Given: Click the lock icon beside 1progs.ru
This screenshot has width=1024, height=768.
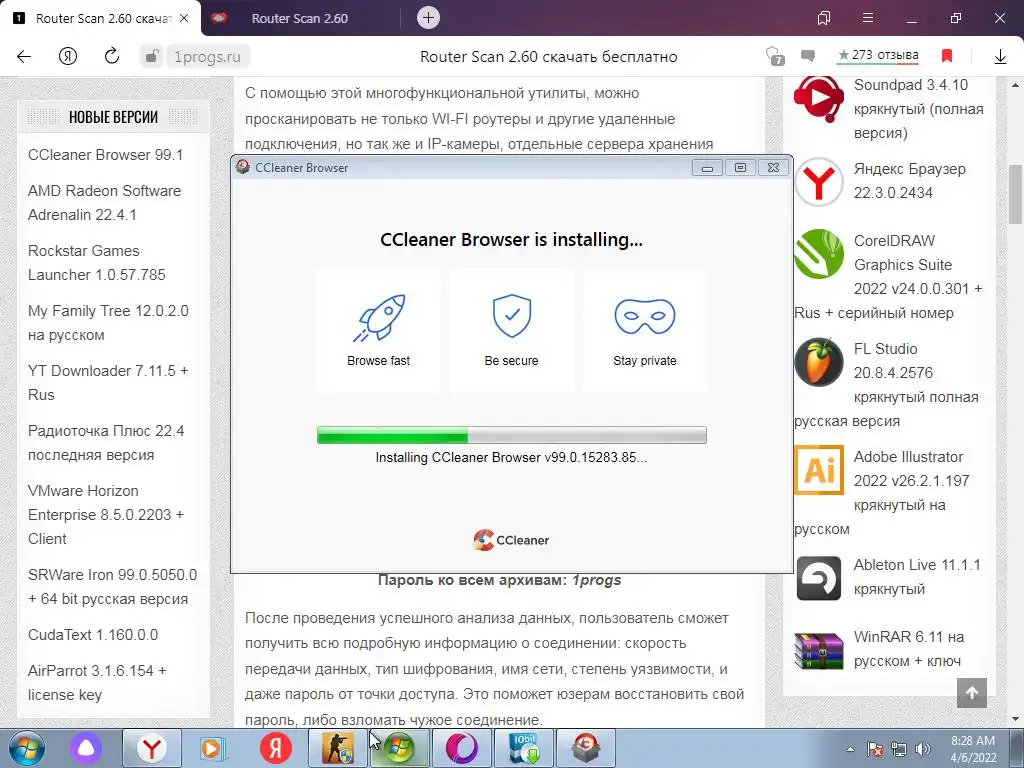Looking at the screenshot, I should pos(151,57).
